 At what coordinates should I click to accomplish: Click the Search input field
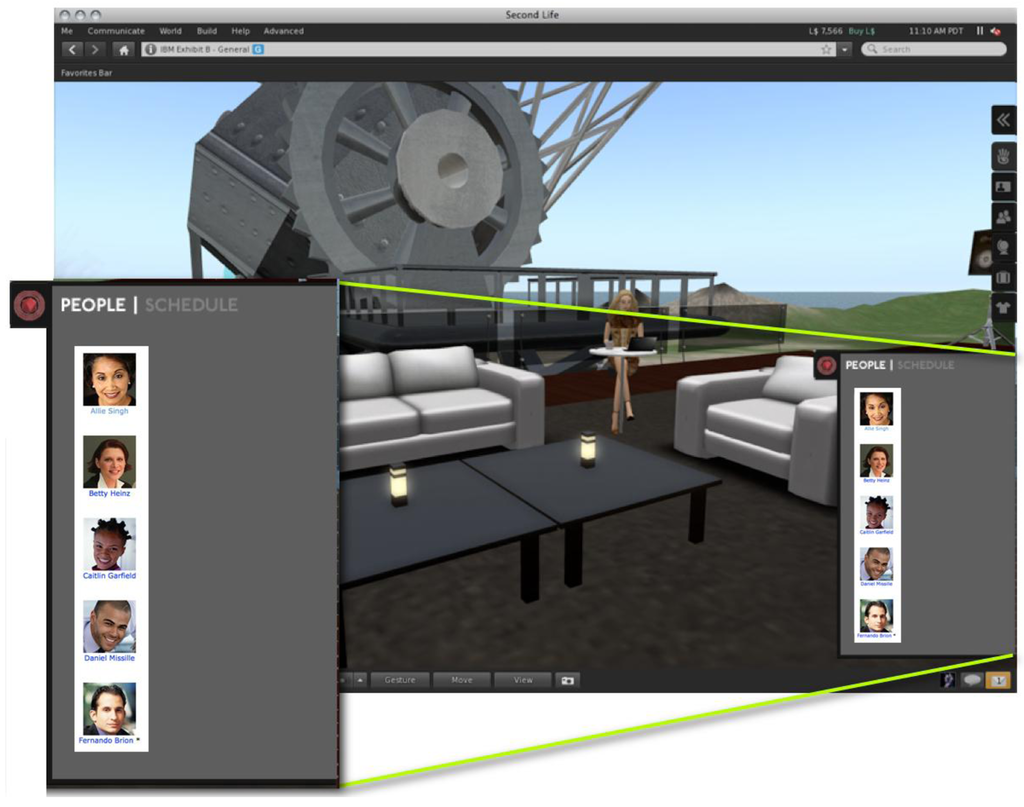click(x=934, y=50)
